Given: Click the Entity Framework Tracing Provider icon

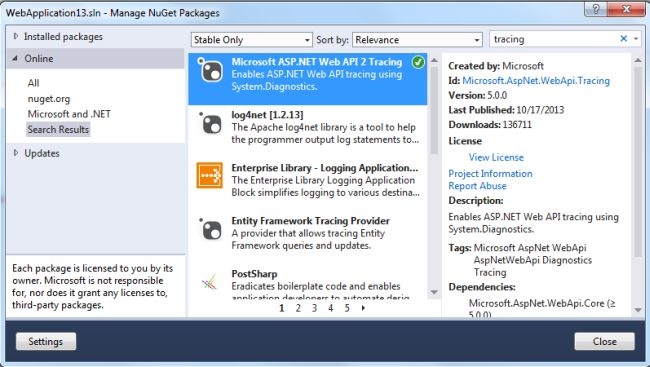Looking at the screenshot, I should click(x=211, y=229).
